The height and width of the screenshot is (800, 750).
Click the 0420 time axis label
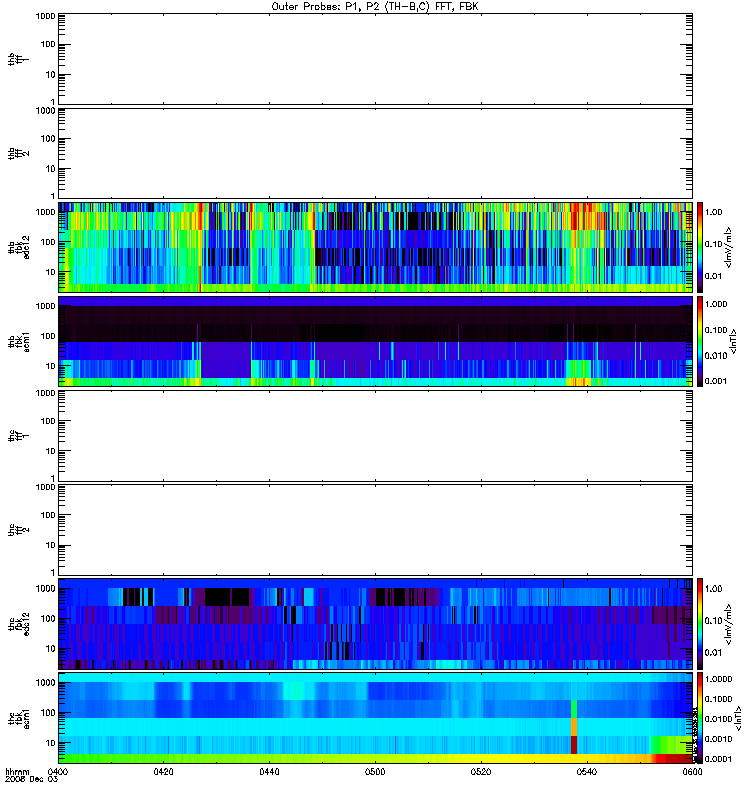click(x=163, y=771)
